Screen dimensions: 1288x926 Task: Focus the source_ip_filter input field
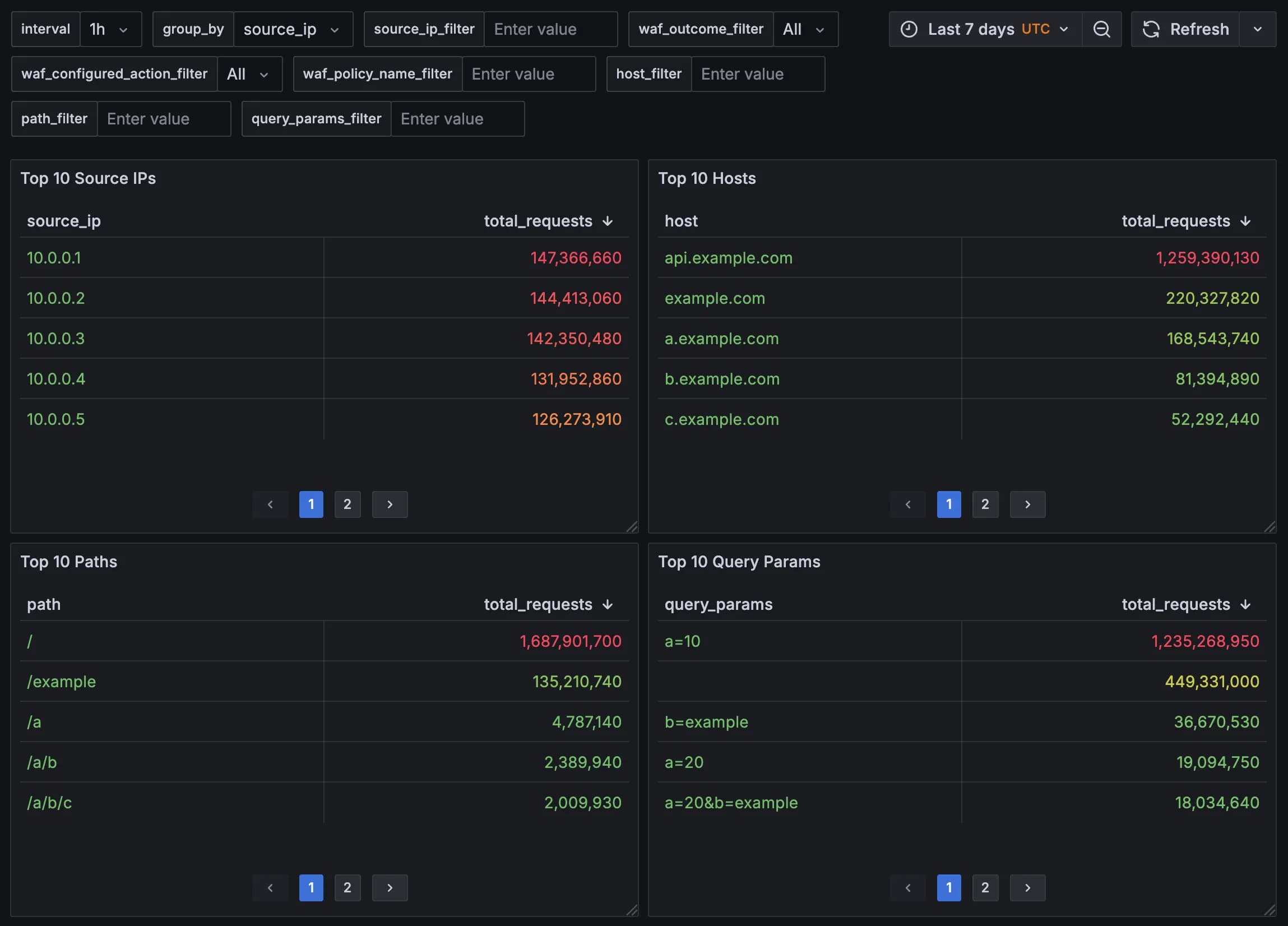(550, 29)
